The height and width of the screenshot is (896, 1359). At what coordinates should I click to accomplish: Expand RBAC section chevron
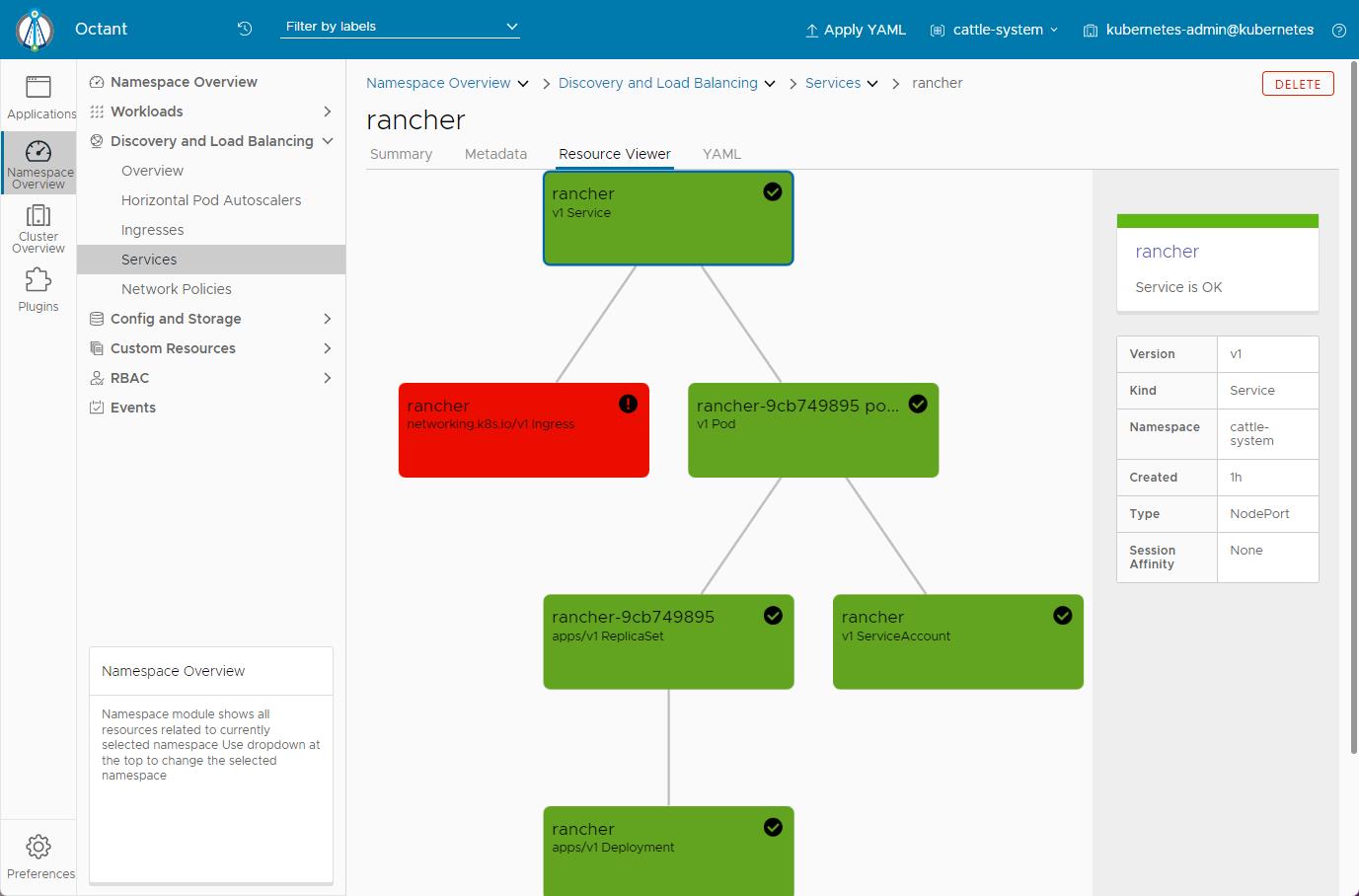click(328, 378)
